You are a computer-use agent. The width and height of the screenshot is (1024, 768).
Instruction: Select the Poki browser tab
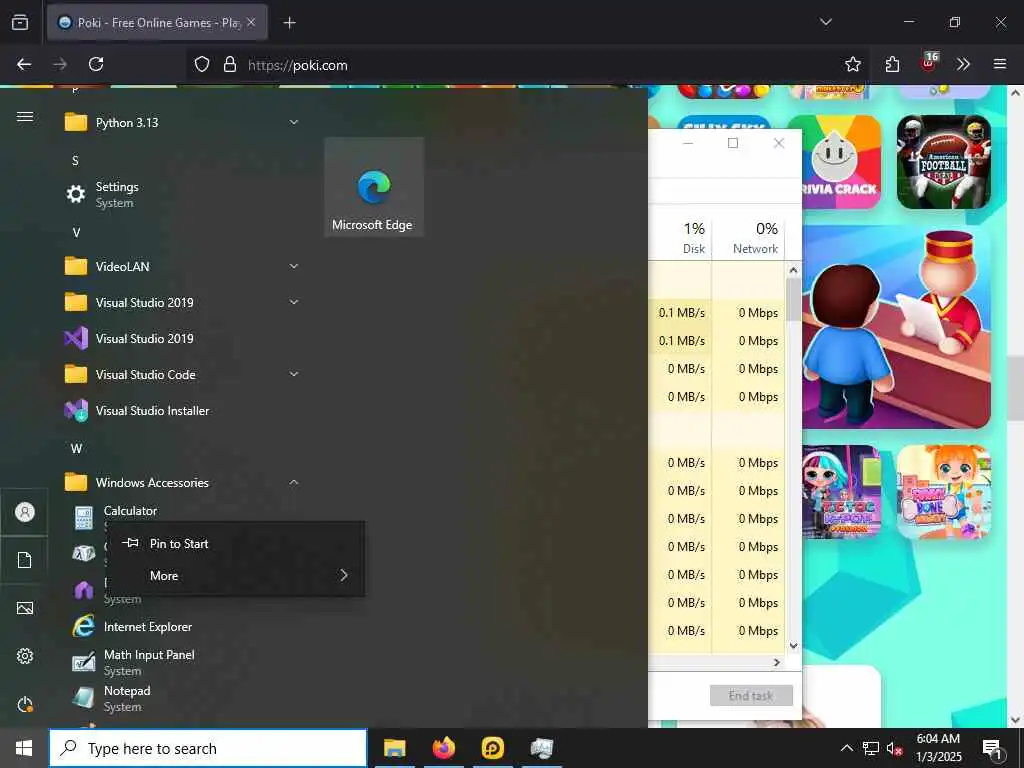point(157,22)
